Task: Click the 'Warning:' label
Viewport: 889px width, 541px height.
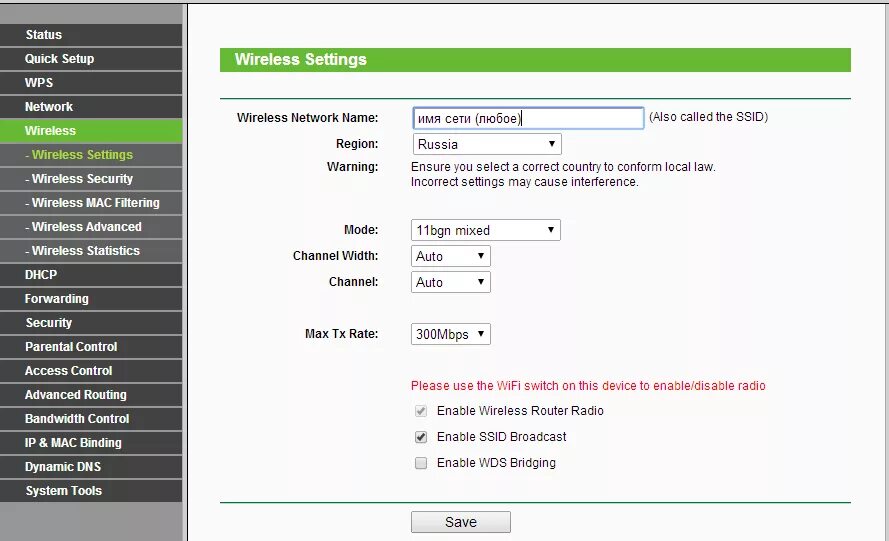Action: (352, 167)
